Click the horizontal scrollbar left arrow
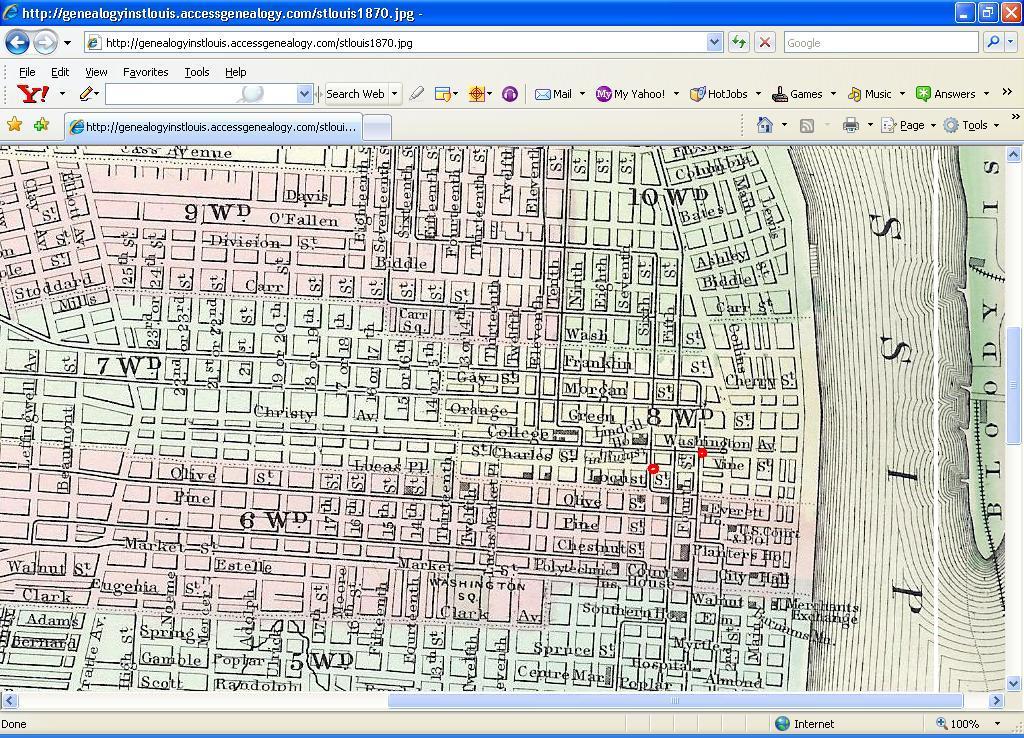This screenshot has height=738, width=1024. pos(8,700)
